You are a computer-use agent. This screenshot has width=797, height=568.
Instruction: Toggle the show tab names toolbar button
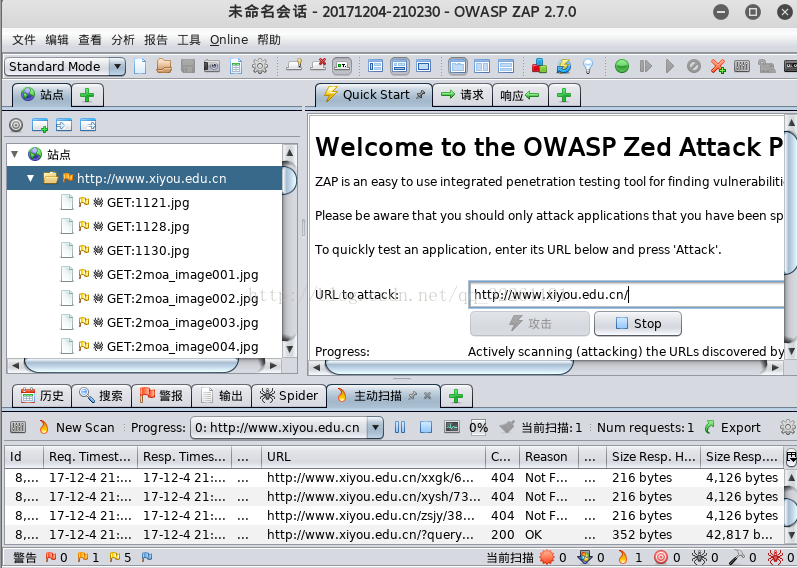coord(342,66)
